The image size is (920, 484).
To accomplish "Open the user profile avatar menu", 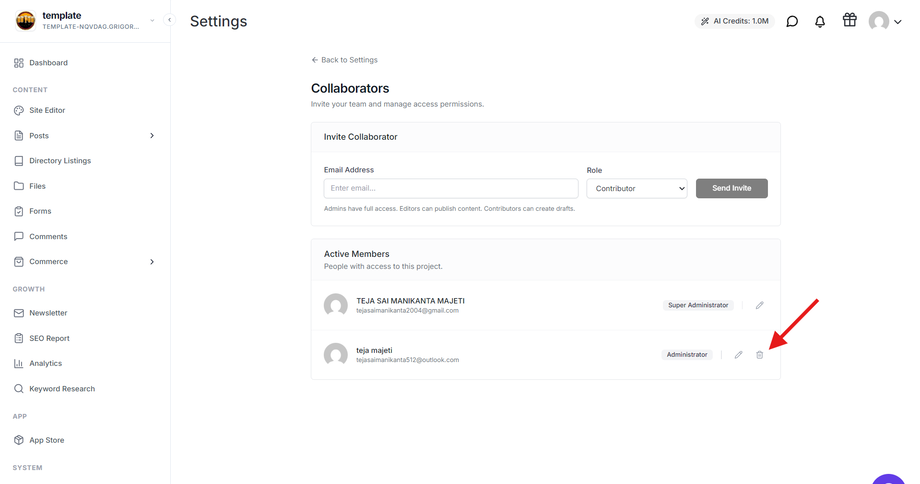I will 885,22.
